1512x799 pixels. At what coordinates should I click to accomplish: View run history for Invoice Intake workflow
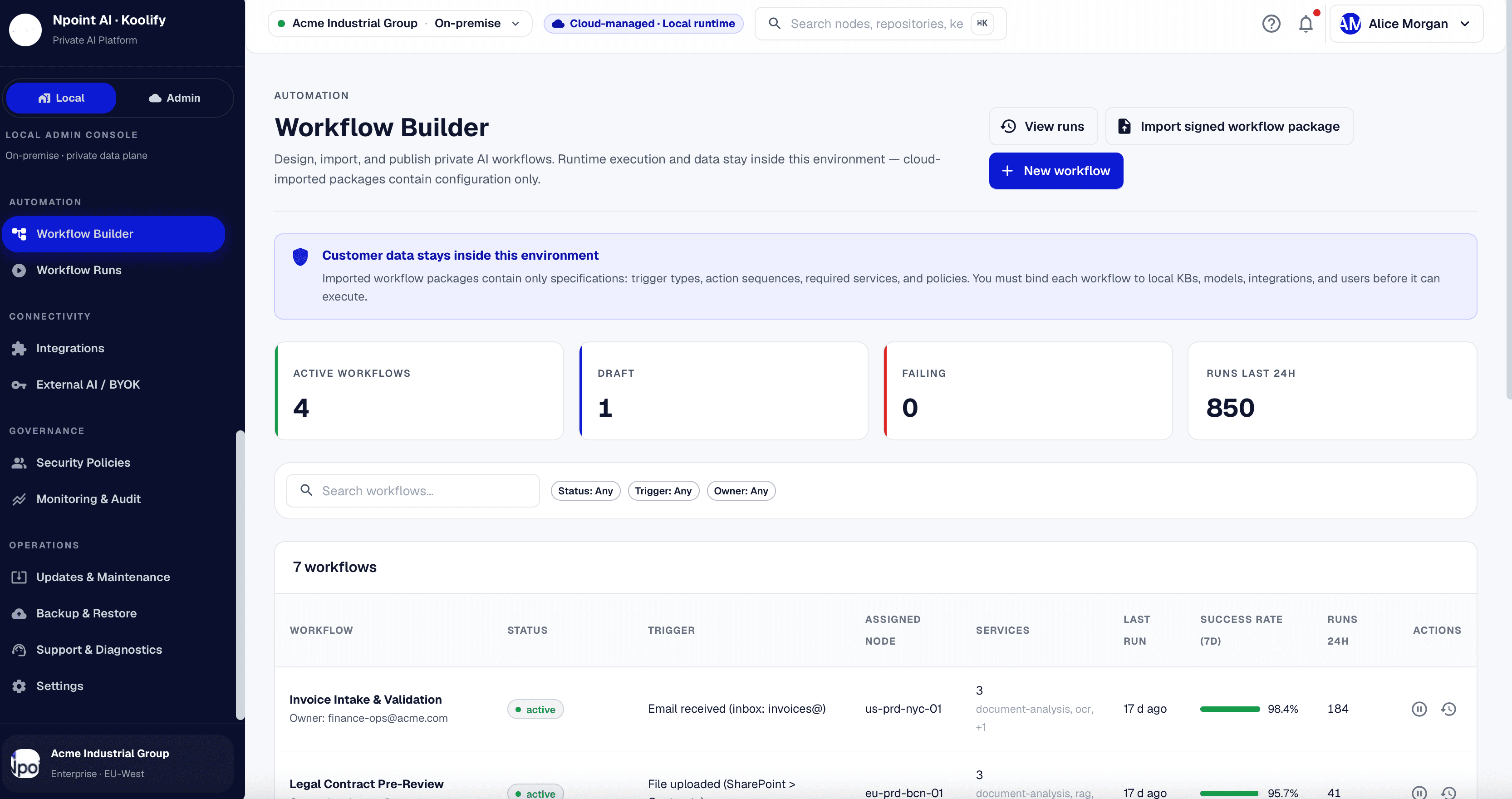[1448, 709]
